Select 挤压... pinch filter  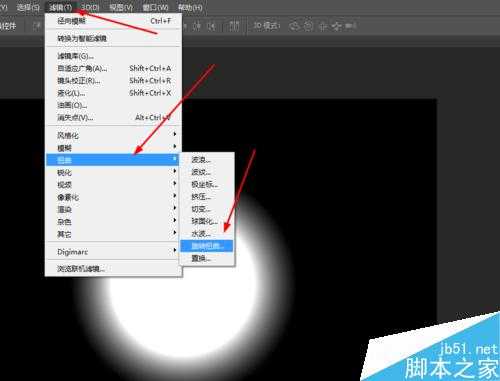point(207,197)
